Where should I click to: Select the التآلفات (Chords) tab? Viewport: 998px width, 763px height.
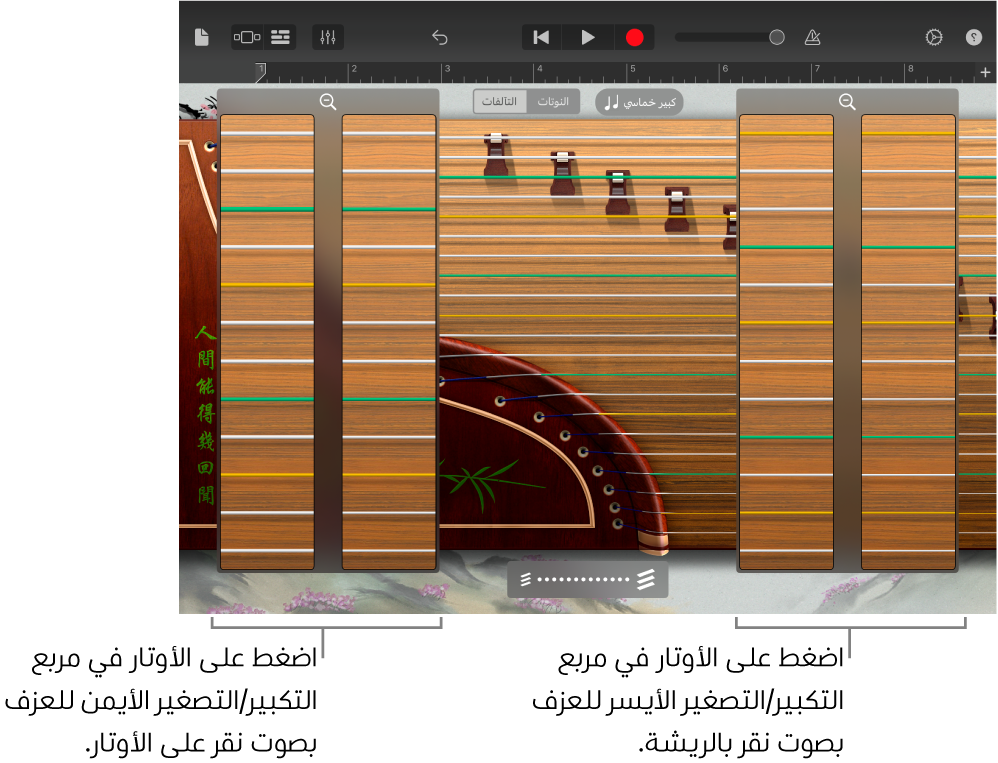pyautogui.click(x=499, y=101)
